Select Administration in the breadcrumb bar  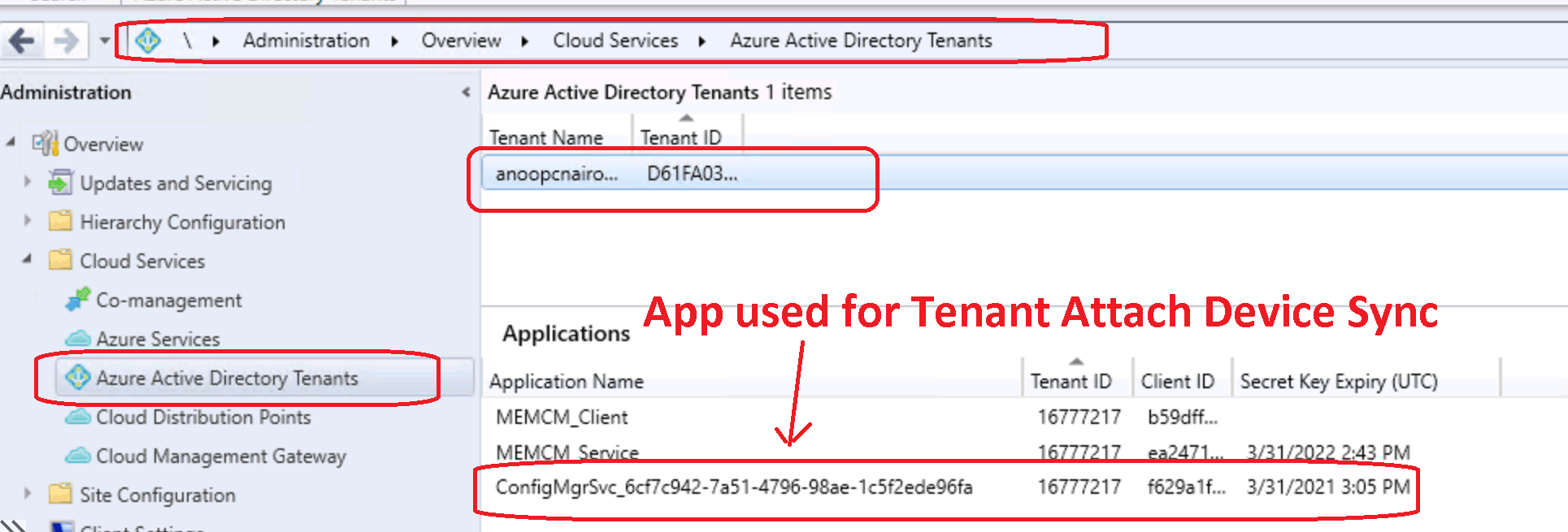(306, 40)
